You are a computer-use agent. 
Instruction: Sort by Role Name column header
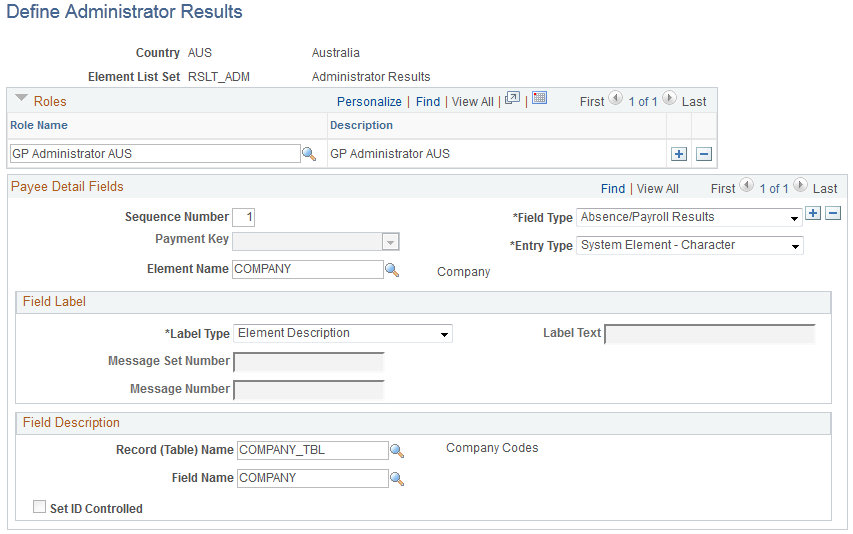click(x=39, y=125)
